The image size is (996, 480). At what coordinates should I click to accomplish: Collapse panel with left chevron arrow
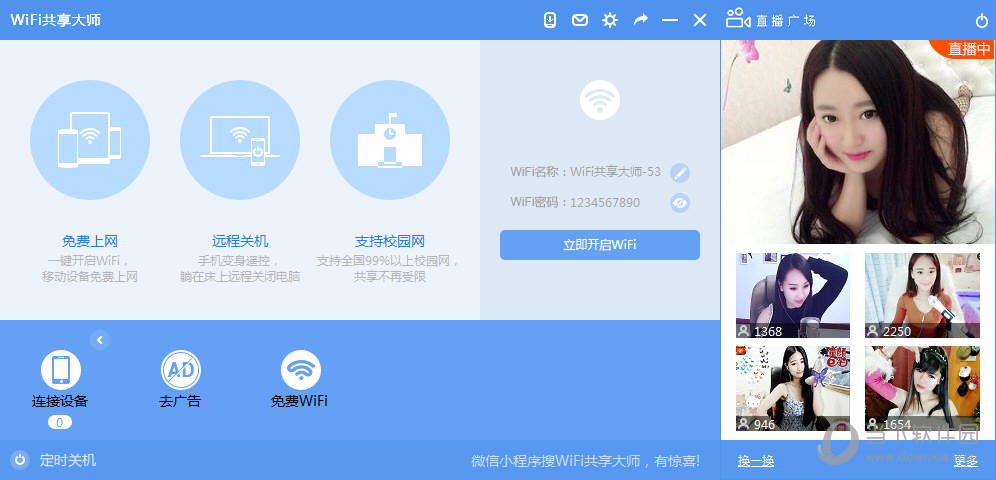click(x=100, y=340)
